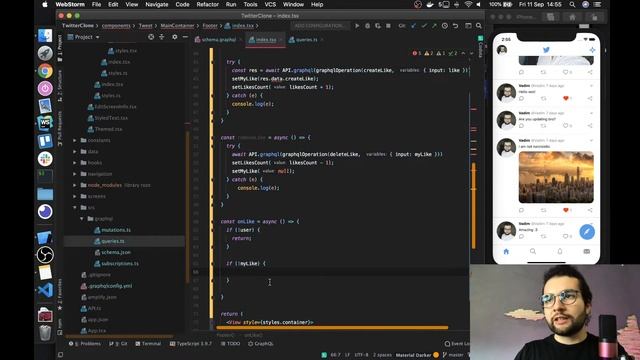Tap the Notifications bell tab in simulator
The image size is (640, 360).
pyautogui.click(x=560, y=251)
